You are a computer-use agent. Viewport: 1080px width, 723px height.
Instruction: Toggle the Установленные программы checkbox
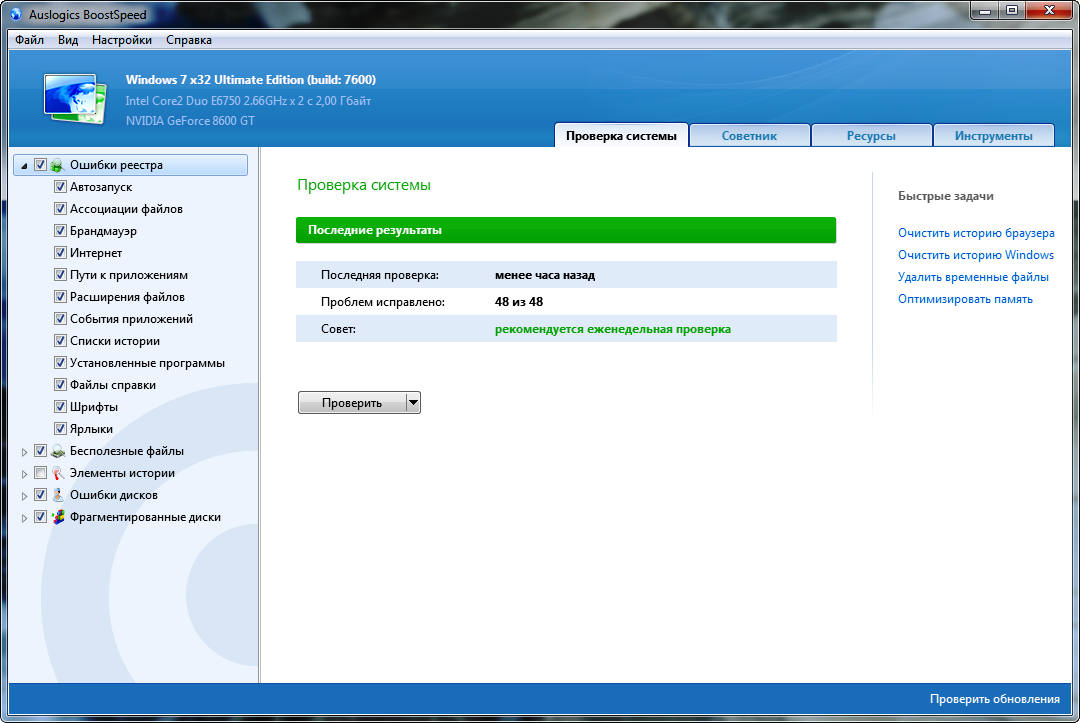point(60,363)
